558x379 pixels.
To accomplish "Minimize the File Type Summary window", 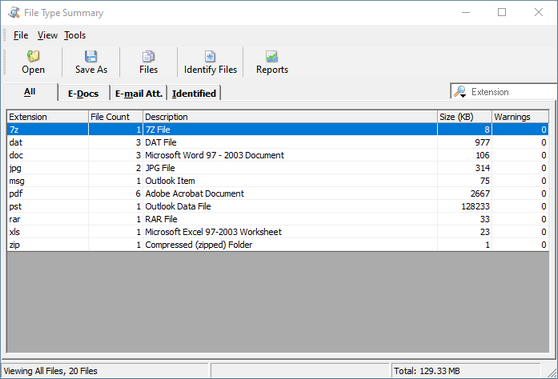I will 466,12.
